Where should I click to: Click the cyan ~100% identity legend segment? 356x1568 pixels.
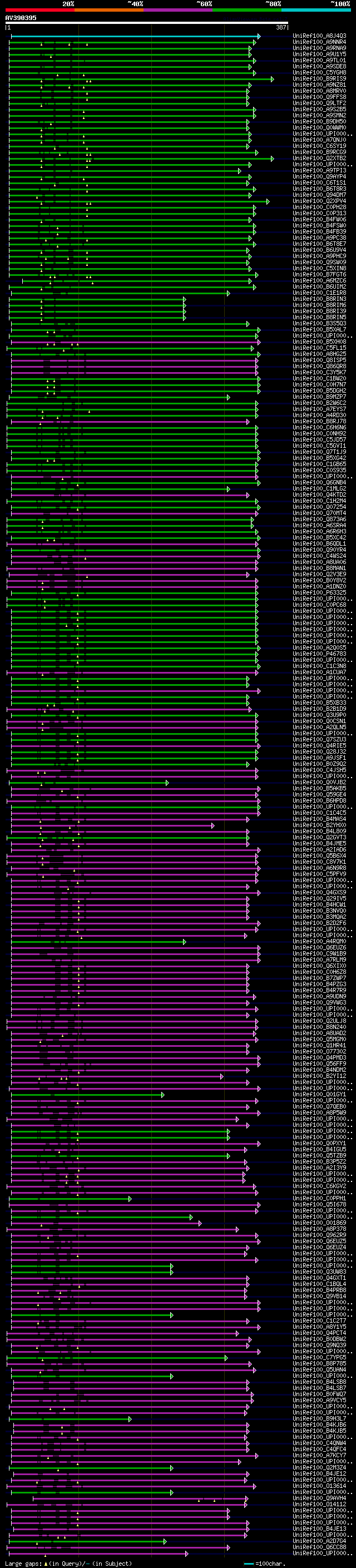[316, 10]
